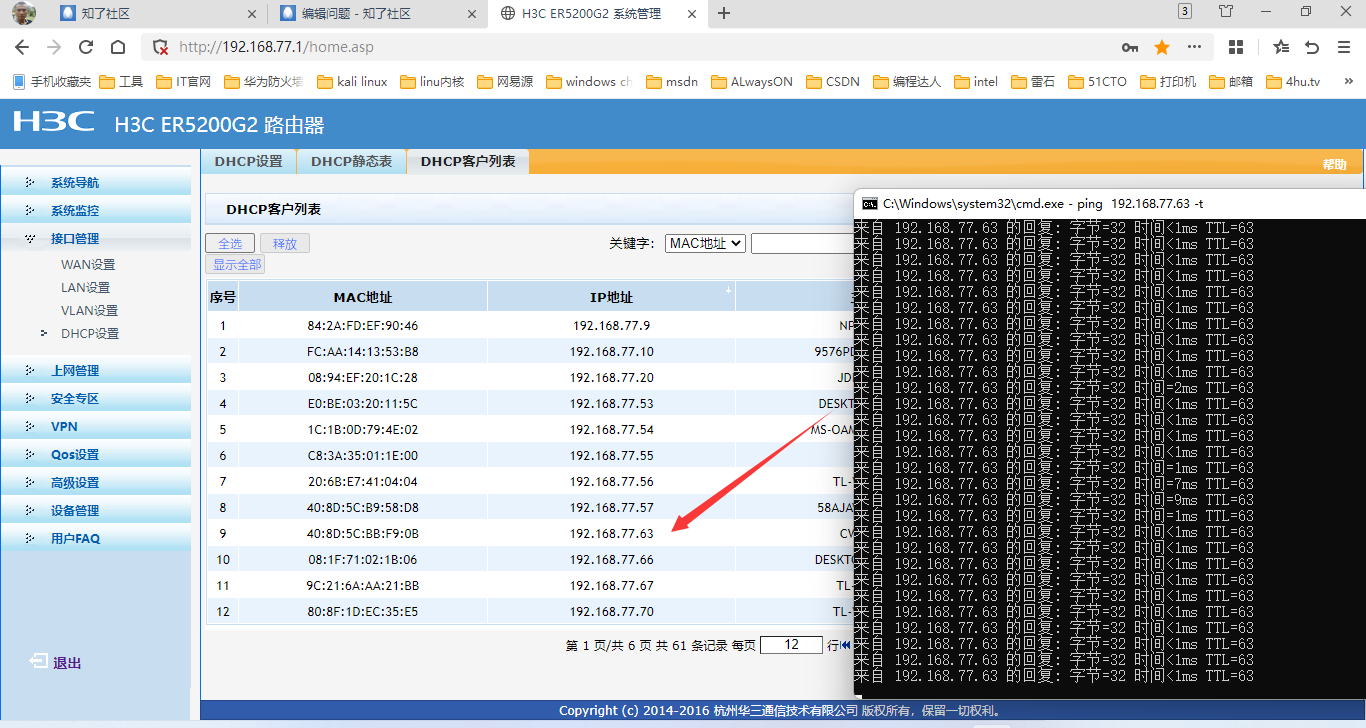Screen dimensions: 1366x728
Task: Click the browser reload page icon
Action: 86,47
